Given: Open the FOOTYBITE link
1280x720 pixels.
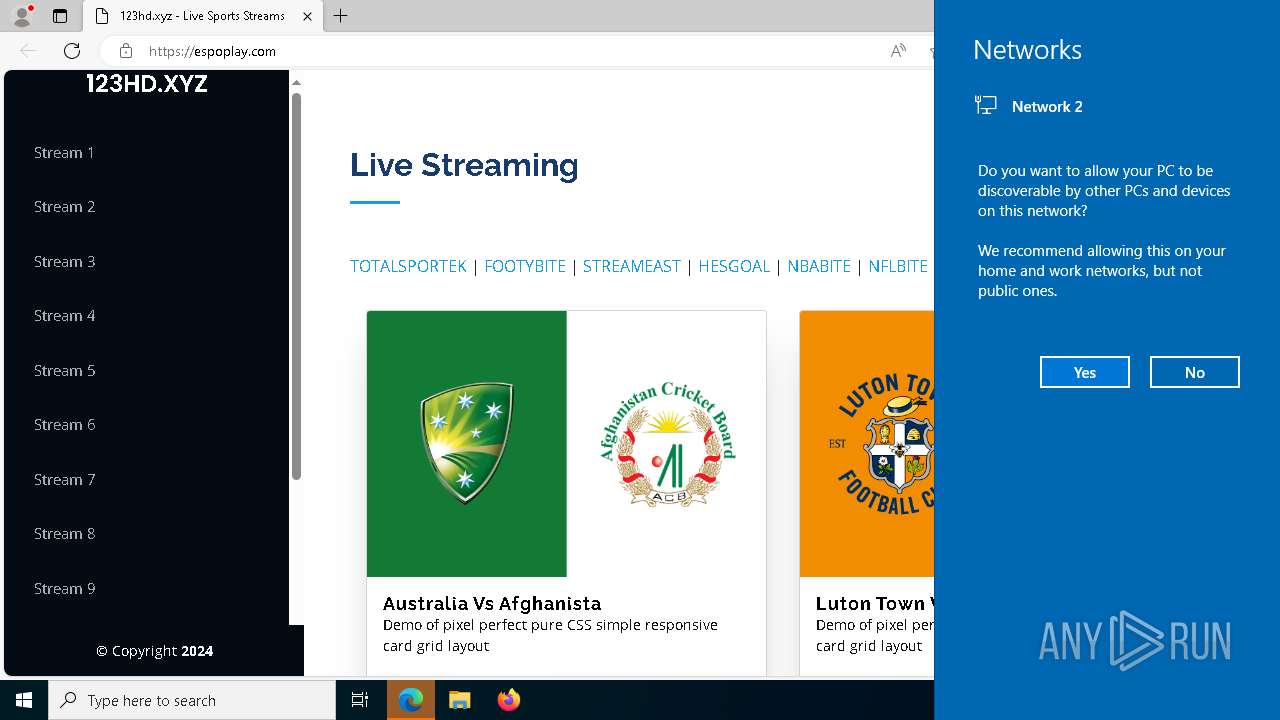Looking at the screenshot, I should point(525,266).
